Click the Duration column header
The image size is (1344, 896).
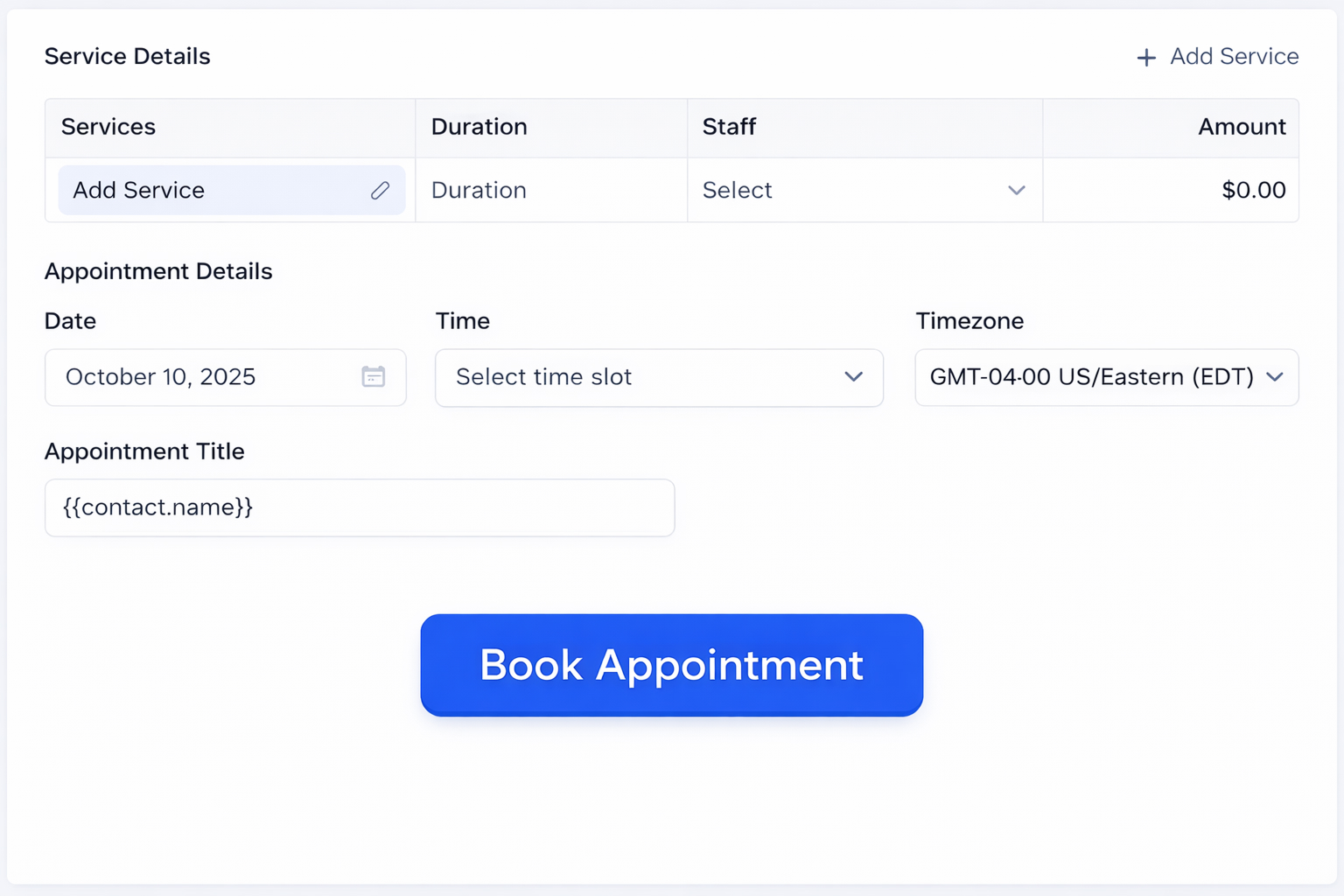click(x=479, y=127)
